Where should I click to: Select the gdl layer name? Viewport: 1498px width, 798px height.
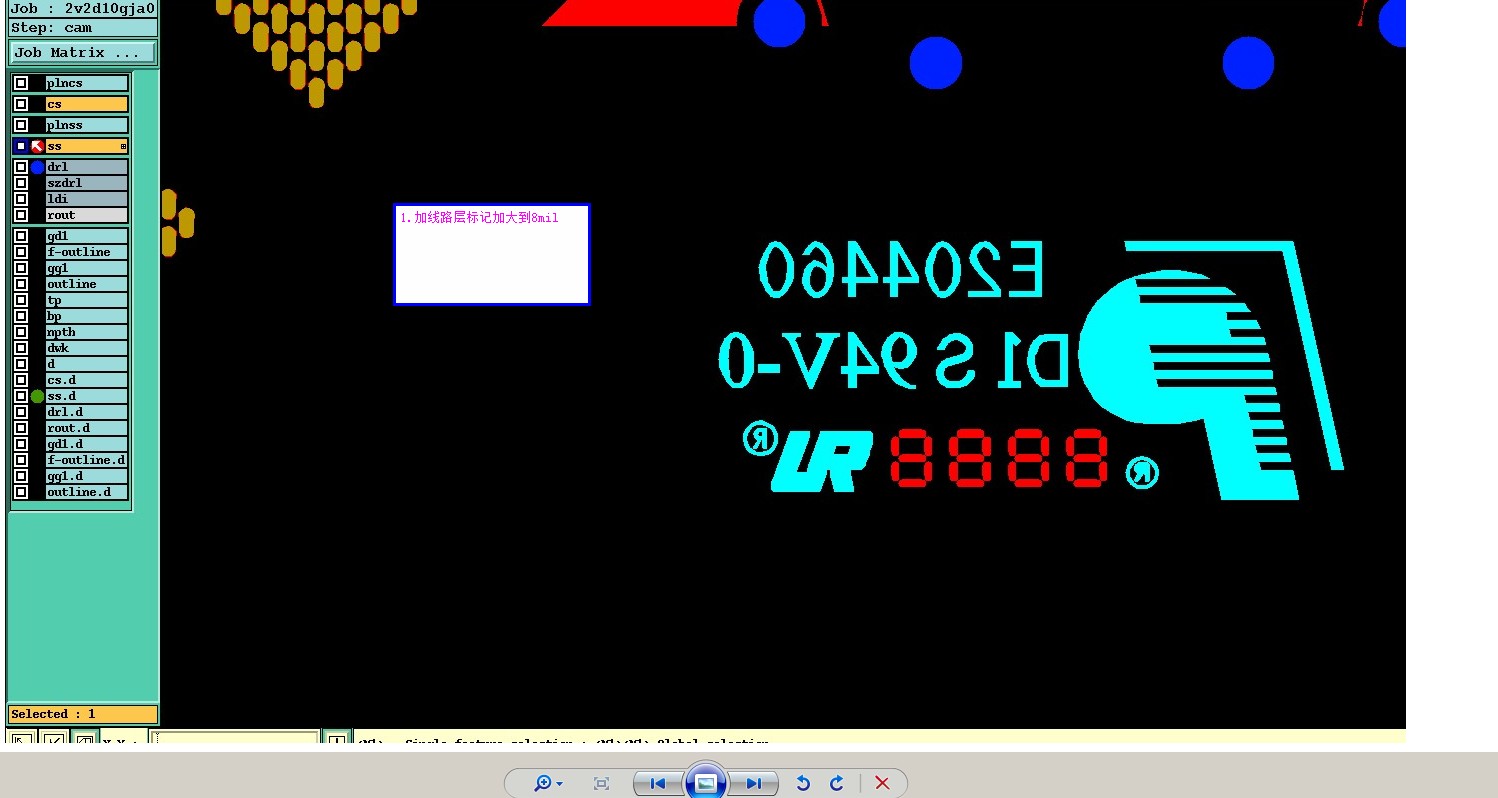pyautogui.click(x=87, y=236)
